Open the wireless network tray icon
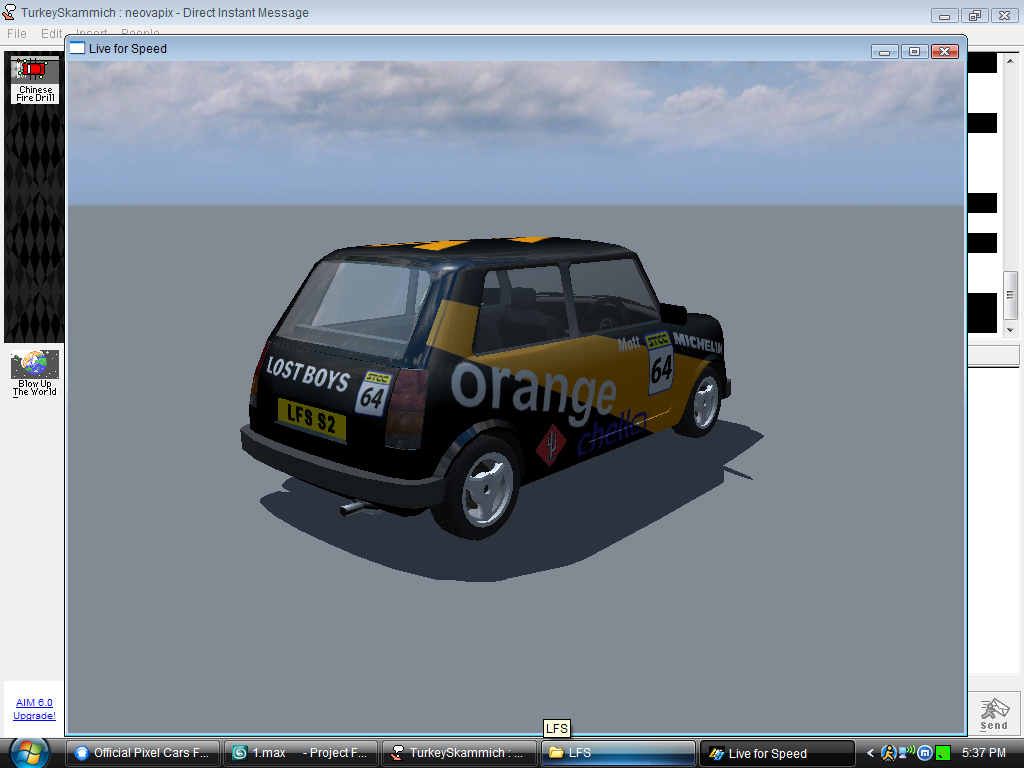The width and height of the screenshot is (1024, 768). click(906, 752)
